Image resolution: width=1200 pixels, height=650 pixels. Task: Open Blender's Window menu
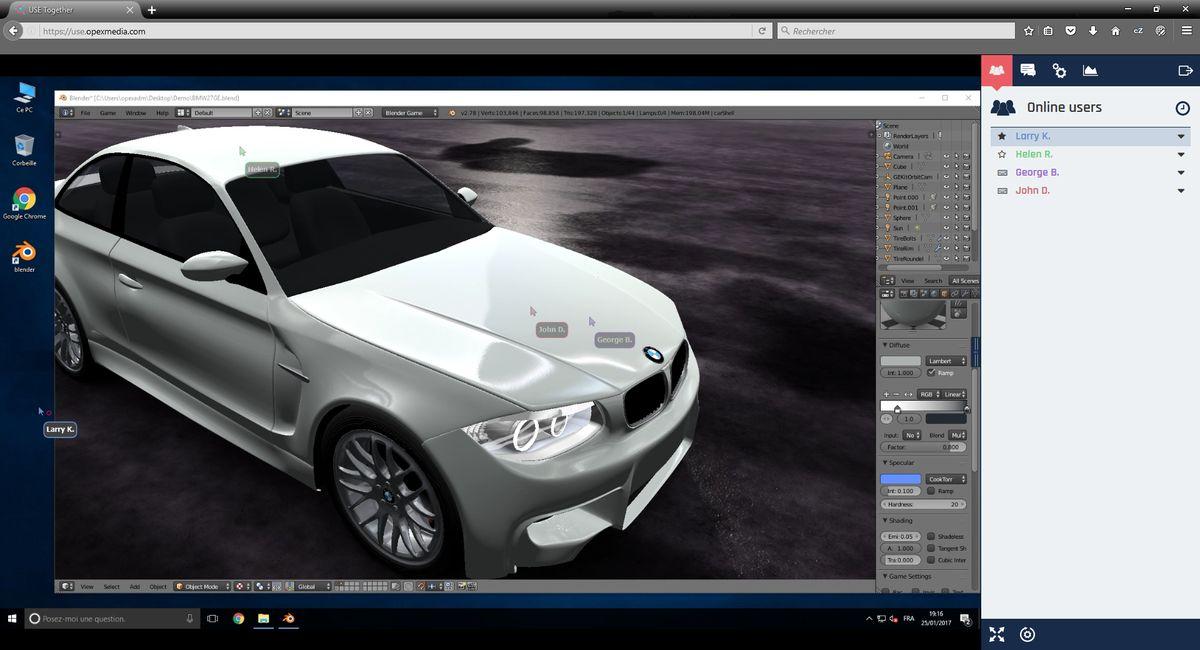pyautogui.click(x=135, y=113)
